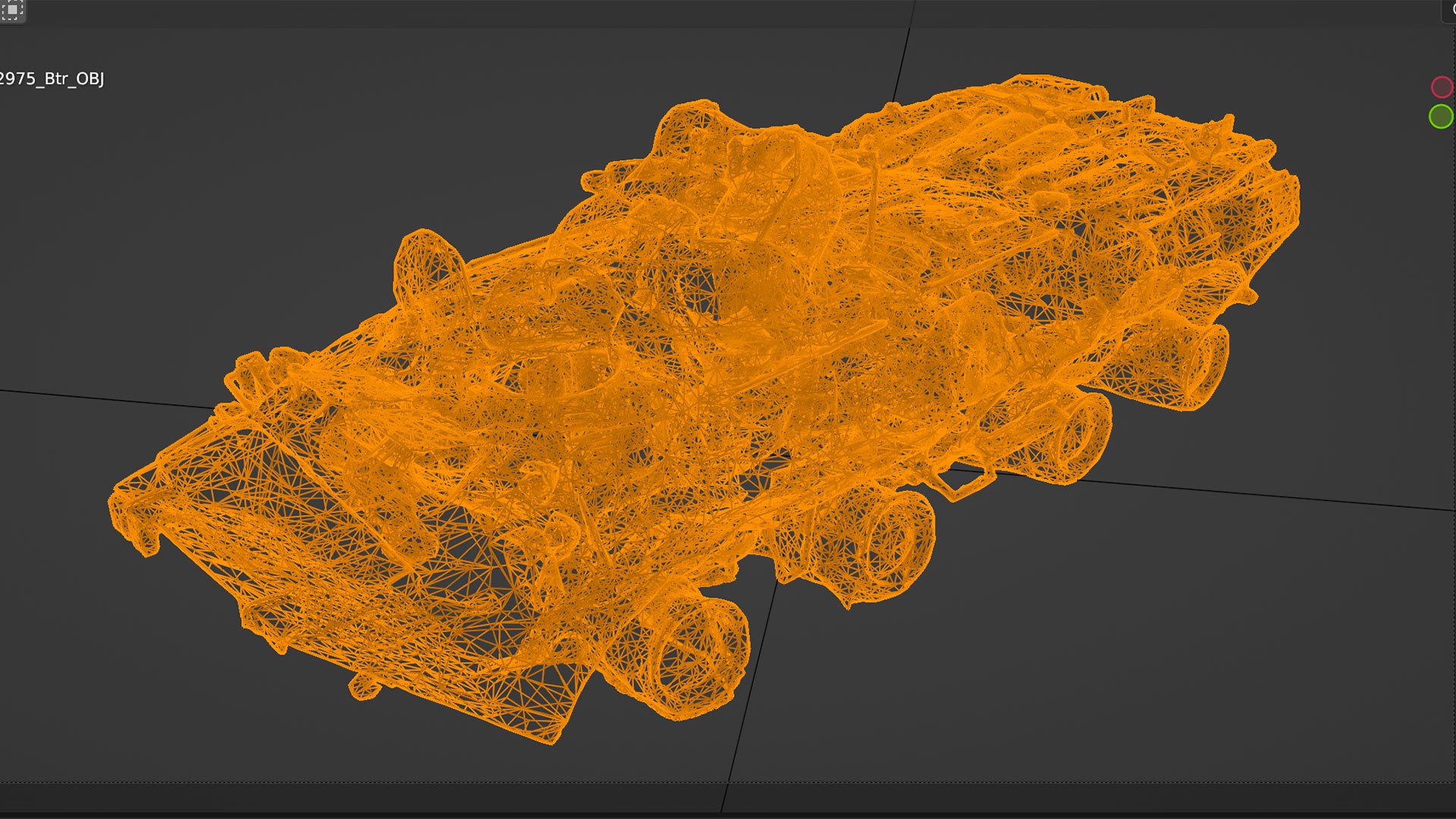Click the 2975_Btr_OBJ object name label
This screenshot has width=1456, height=819.
52,79
